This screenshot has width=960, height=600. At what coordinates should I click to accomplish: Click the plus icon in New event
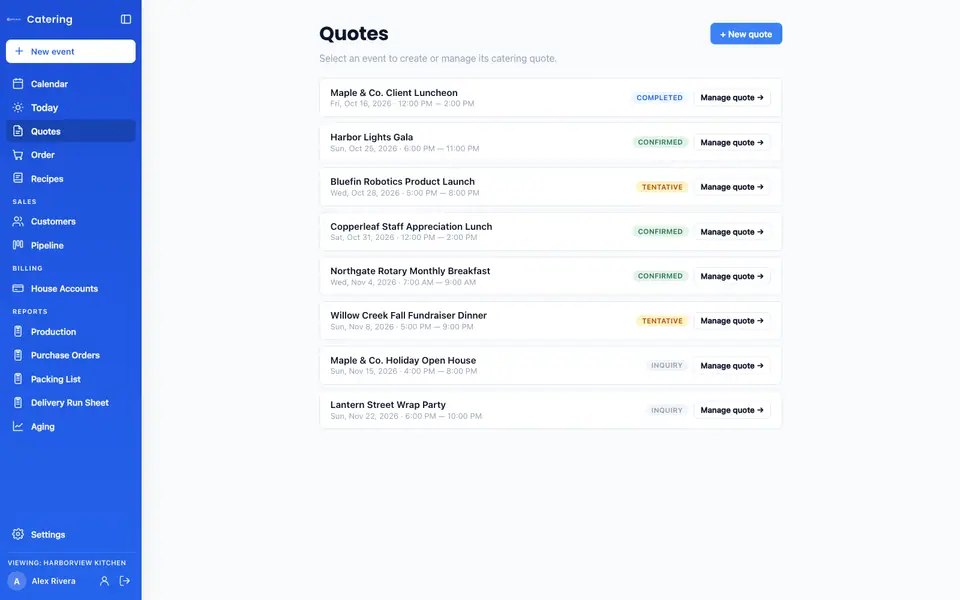[19, 51]
